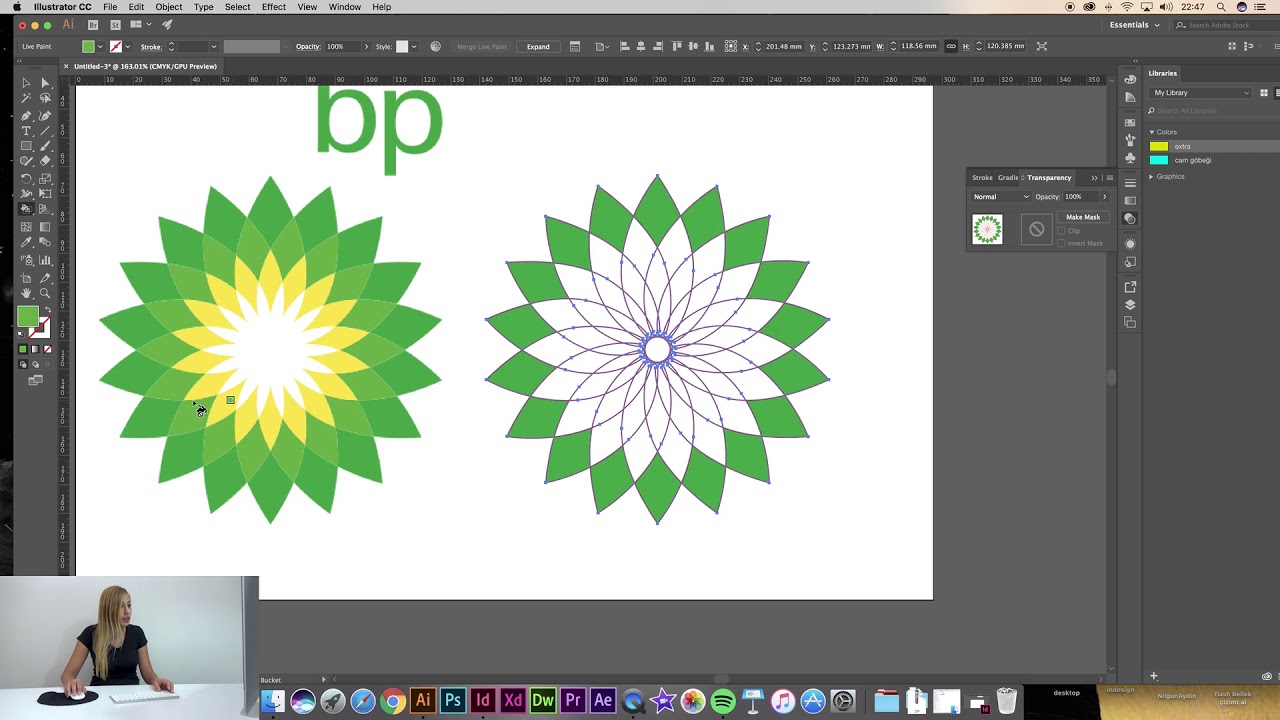
Task: Switch to the Stroke panel tab
Action: [982, 177]
